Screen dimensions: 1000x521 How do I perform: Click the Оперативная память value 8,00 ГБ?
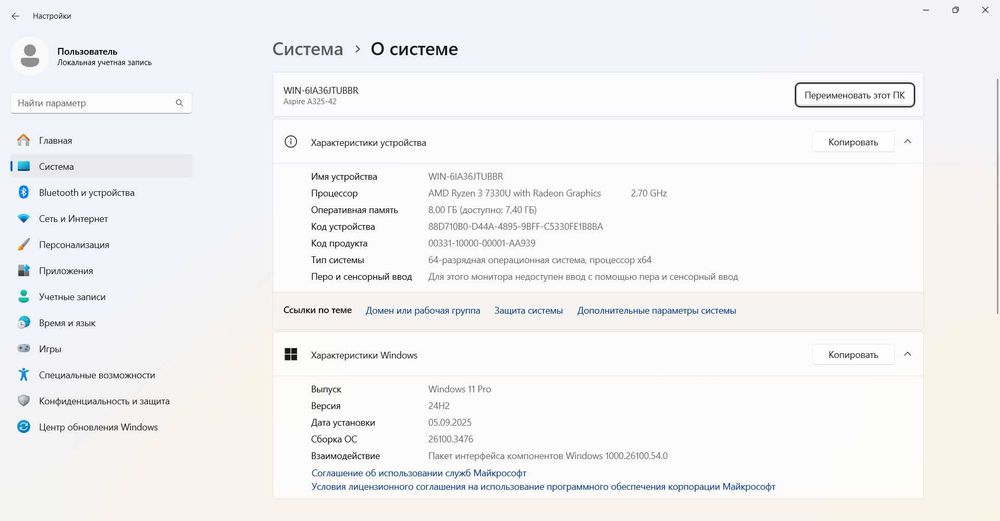(482, 210)
